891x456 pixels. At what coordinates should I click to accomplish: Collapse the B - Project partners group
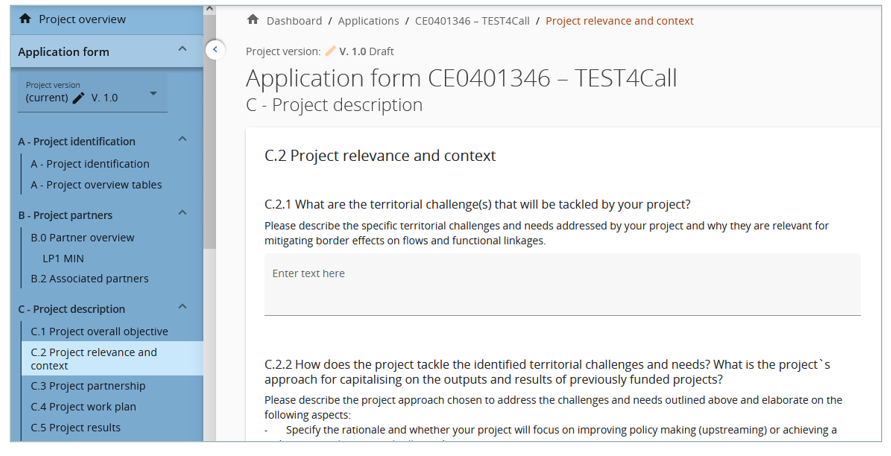182,214
